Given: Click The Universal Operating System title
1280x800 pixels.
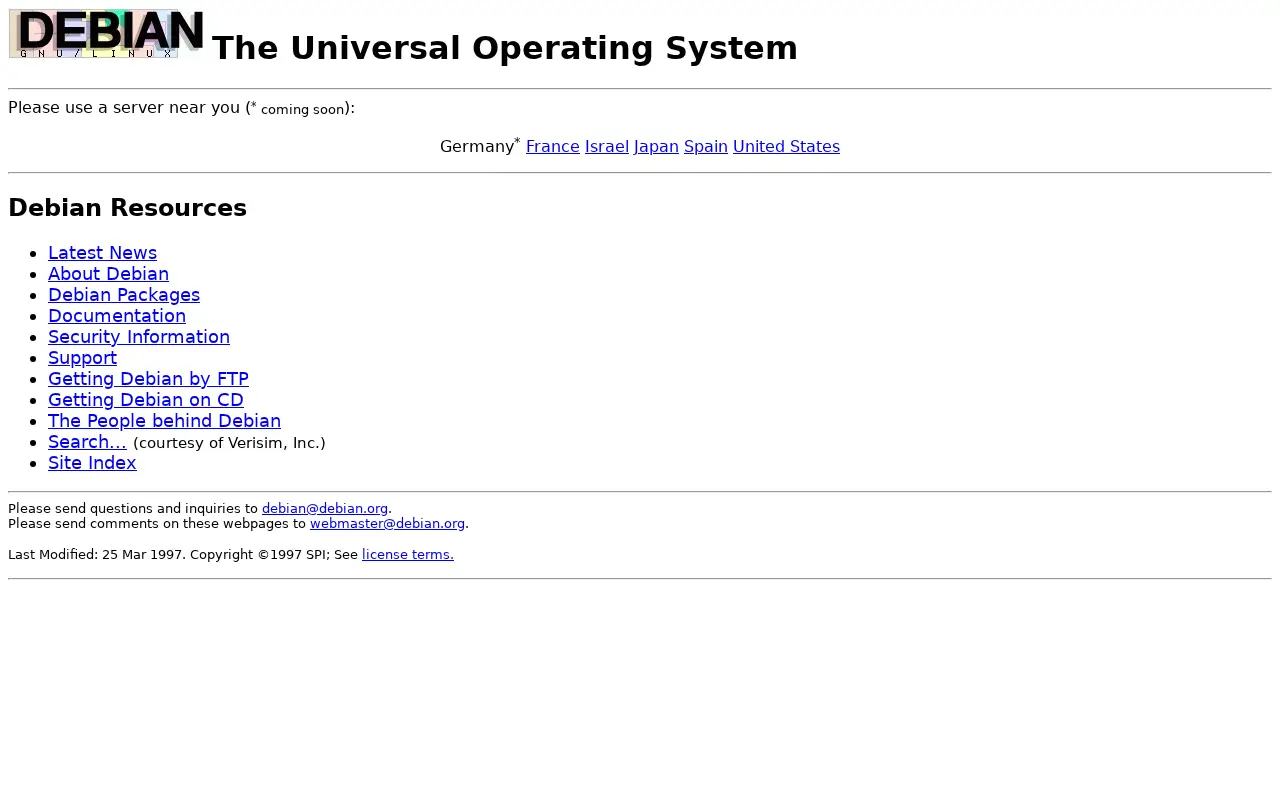Looking at the screenshot, I should [505, 48].
